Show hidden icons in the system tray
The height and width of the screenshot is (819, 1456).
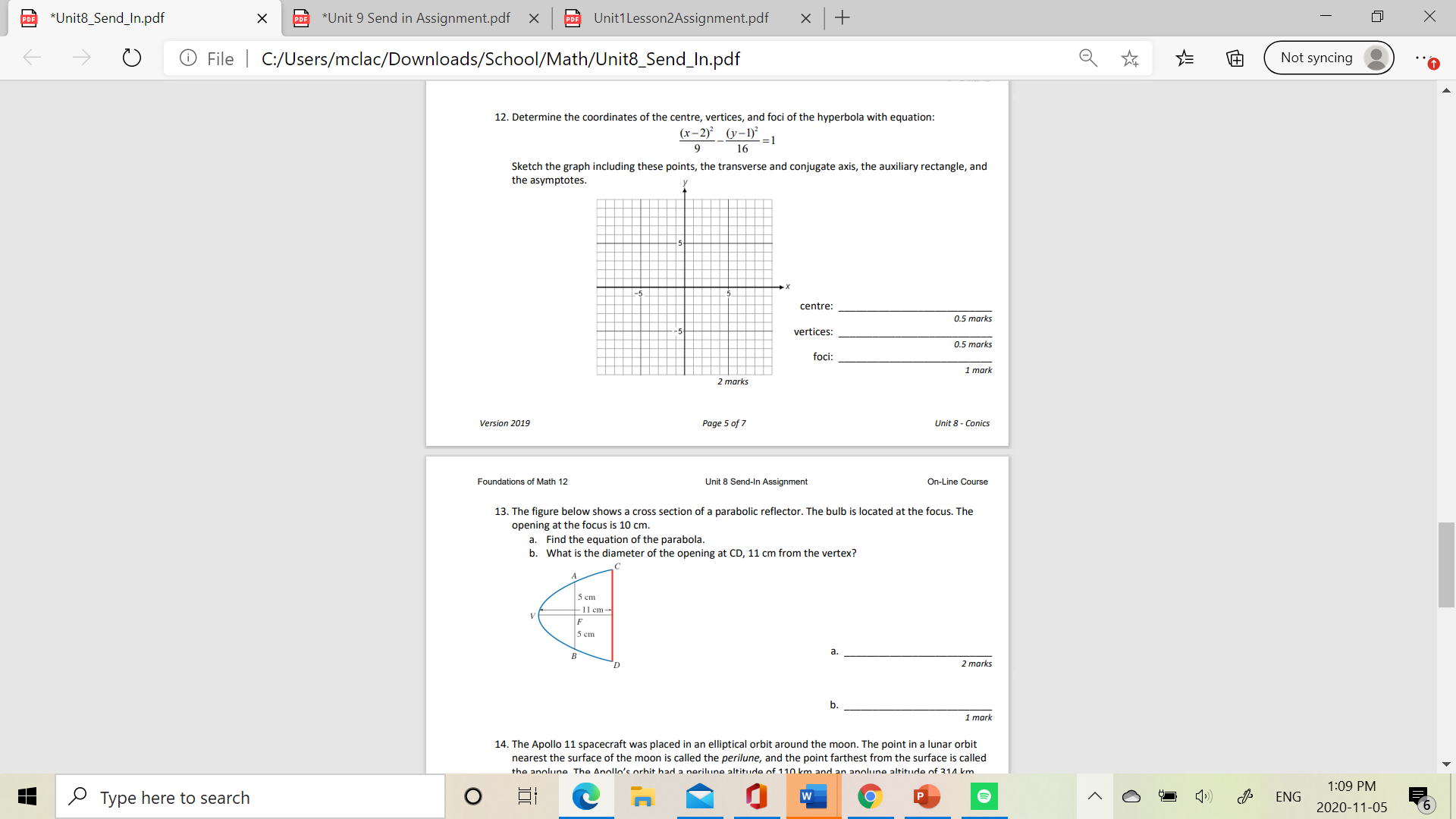pyautogui.click(x=1094, y=796)
